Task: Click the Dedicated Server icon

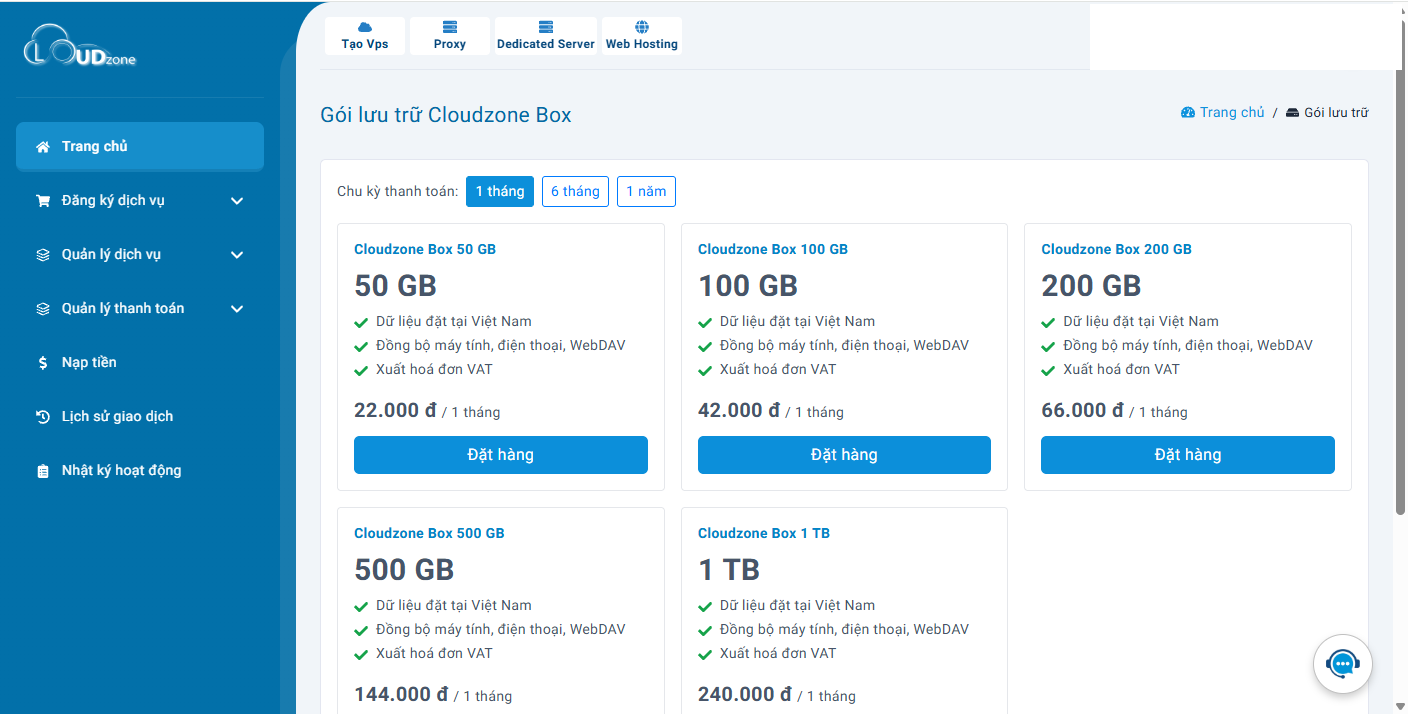Action: (546, 27)
